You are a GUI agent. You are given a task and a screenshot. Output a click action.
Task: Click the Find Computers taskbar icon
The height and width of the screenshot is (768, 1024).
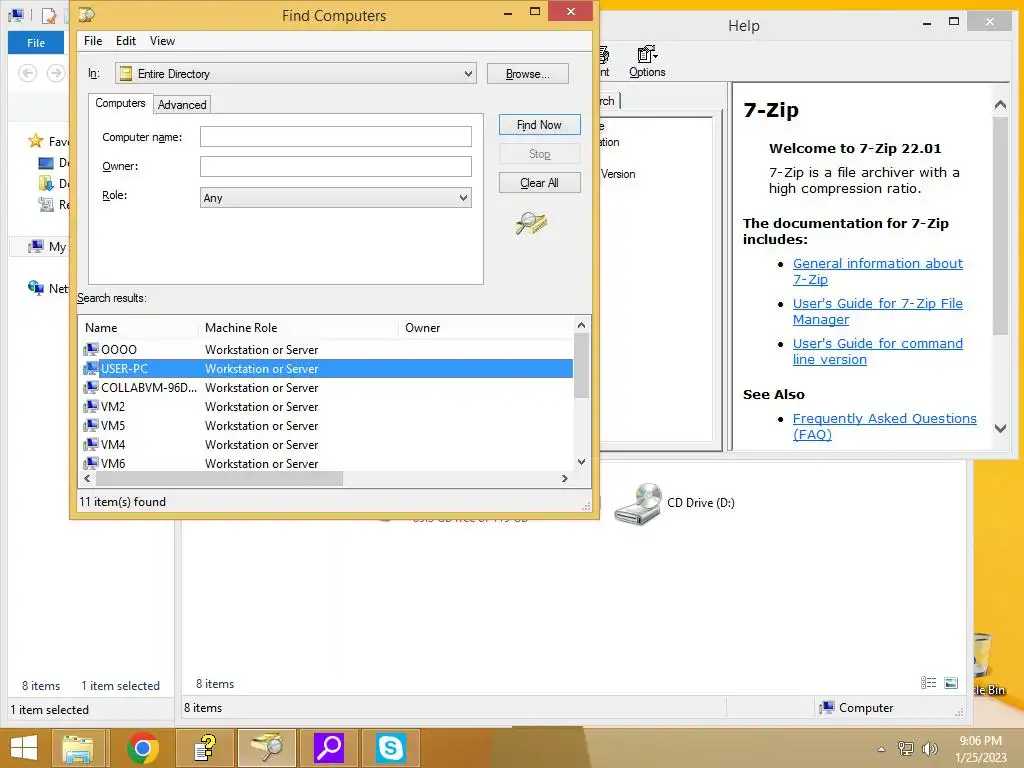pos(267,748)
